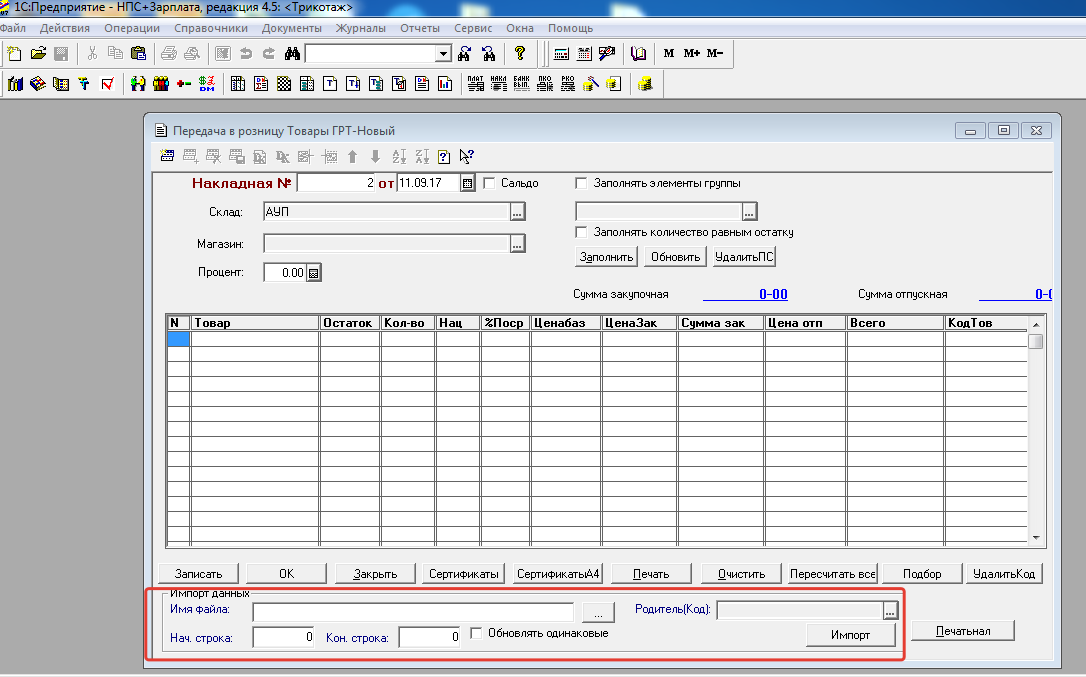Open the calendar picker beside the invoice date

466,183
